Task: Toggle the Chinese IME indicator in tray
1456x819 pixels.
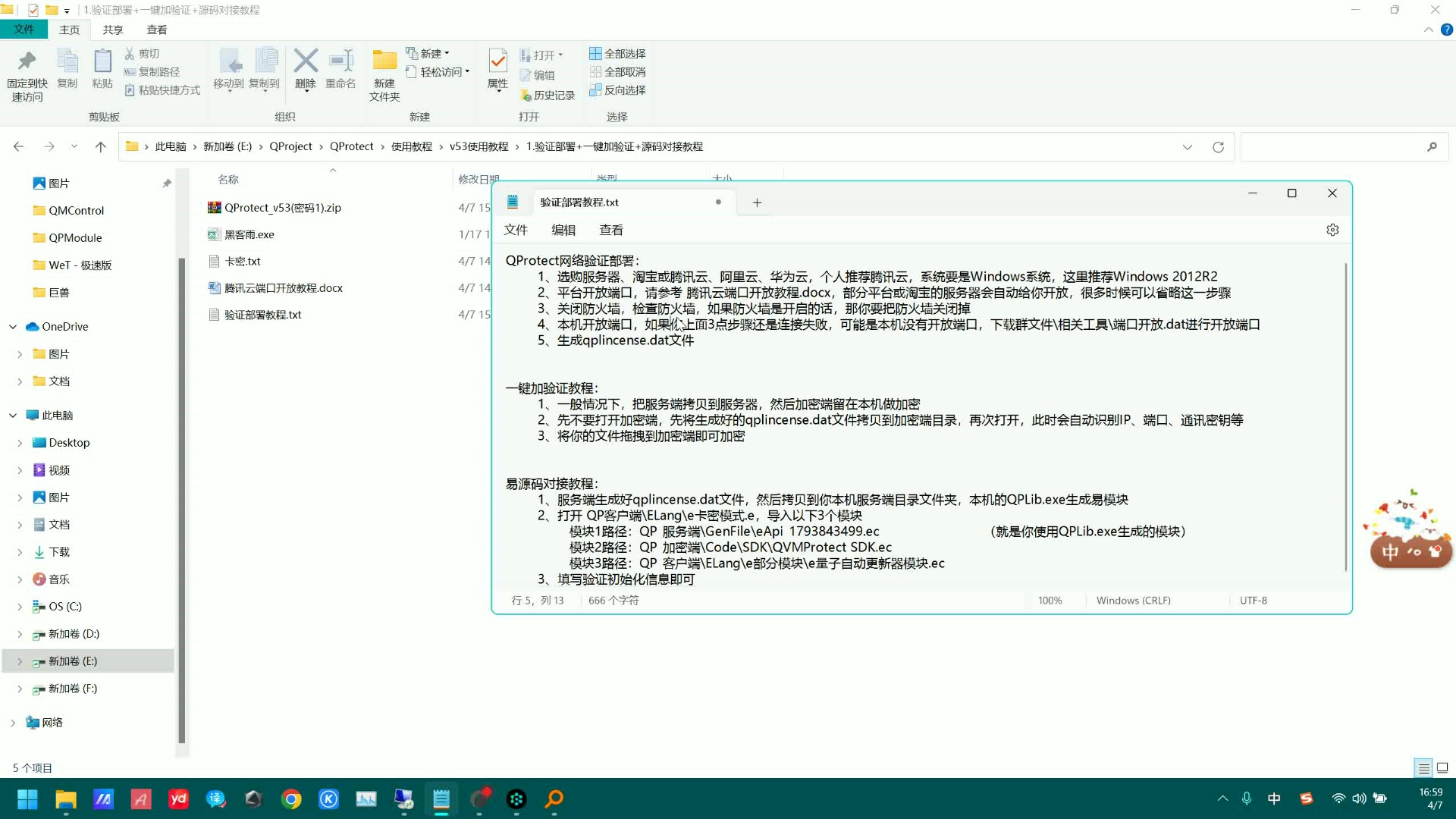Action: 1274,799
